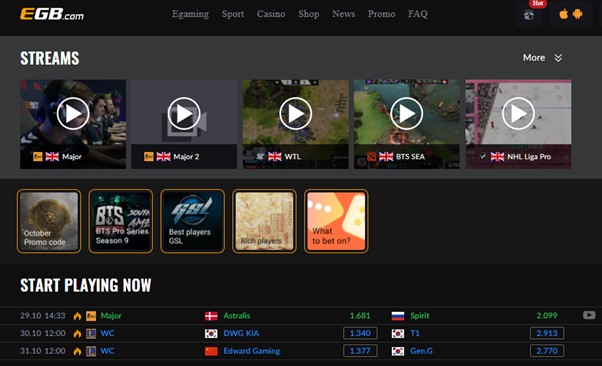
Task: Click the Hot gift box icon
Action: [529, 15]
